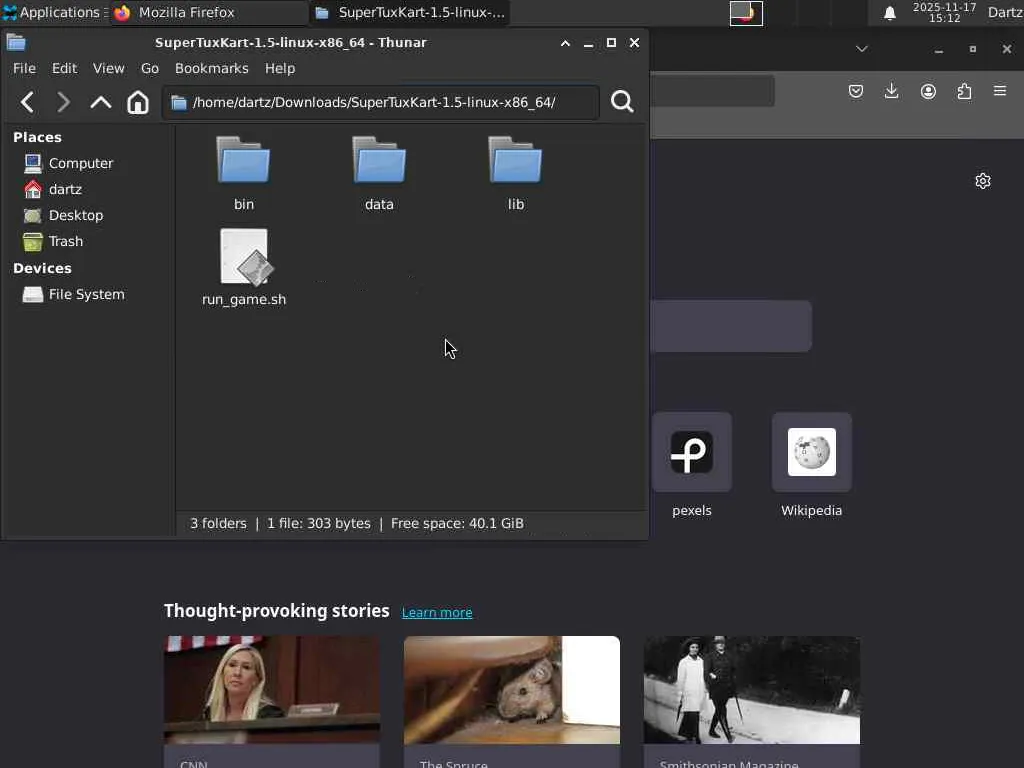Open the Bookmarks menu
Viewport: 1024px width, 768px height.
[x=212, y=69]
